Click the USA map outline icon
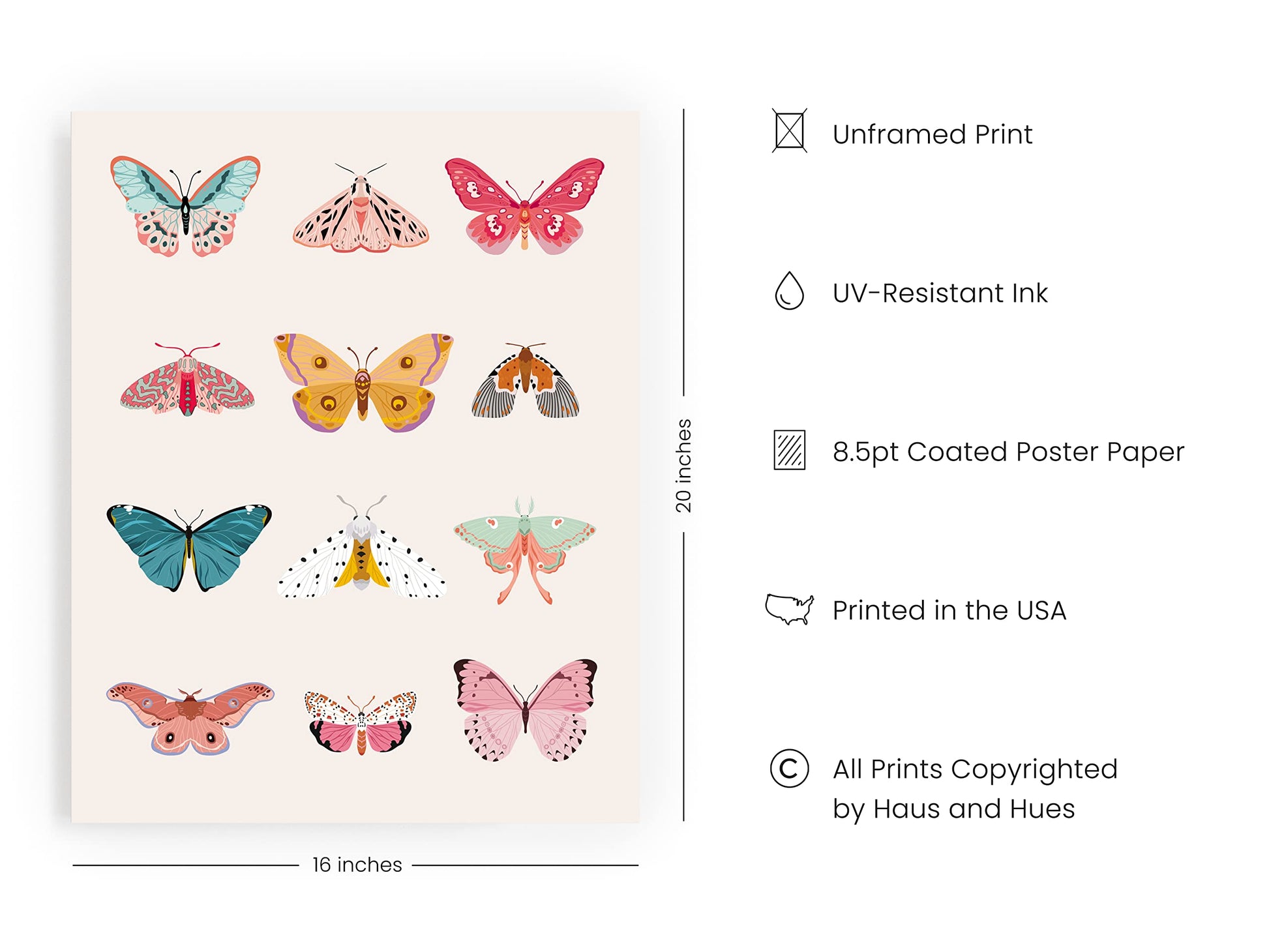The width and height of the screenshot is (1269, 952). tap(789, 610)
